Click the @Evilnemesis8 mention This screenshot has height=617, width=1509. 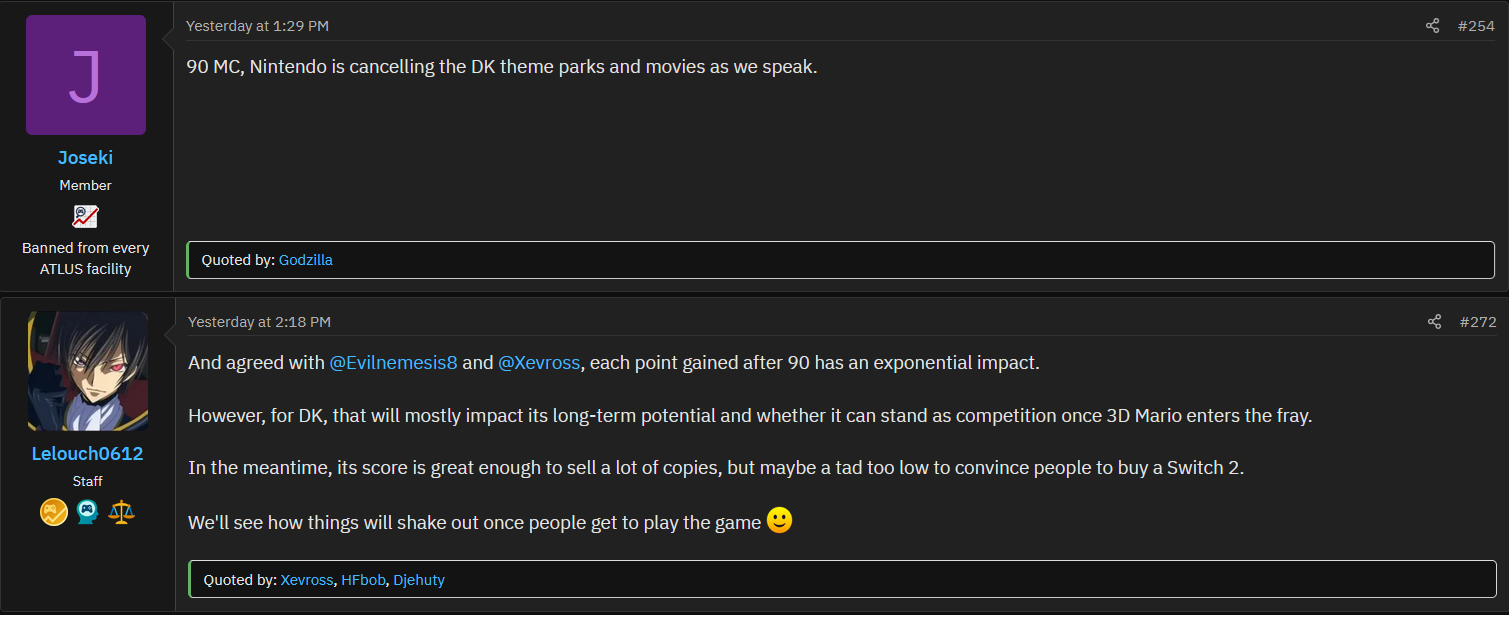pos(393,363)
